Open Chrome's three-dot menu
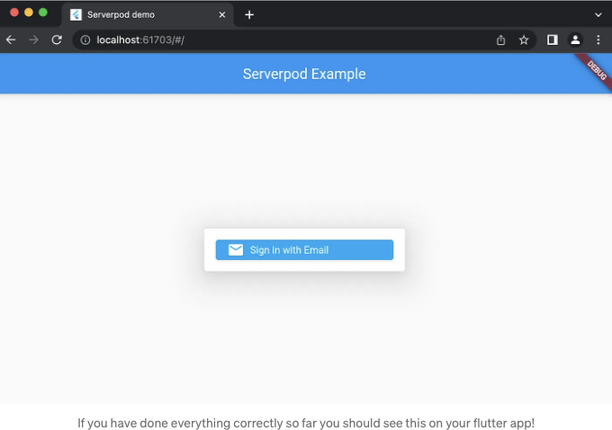The width and height of the screenshot is (612, 430). [x=598, y=40]
